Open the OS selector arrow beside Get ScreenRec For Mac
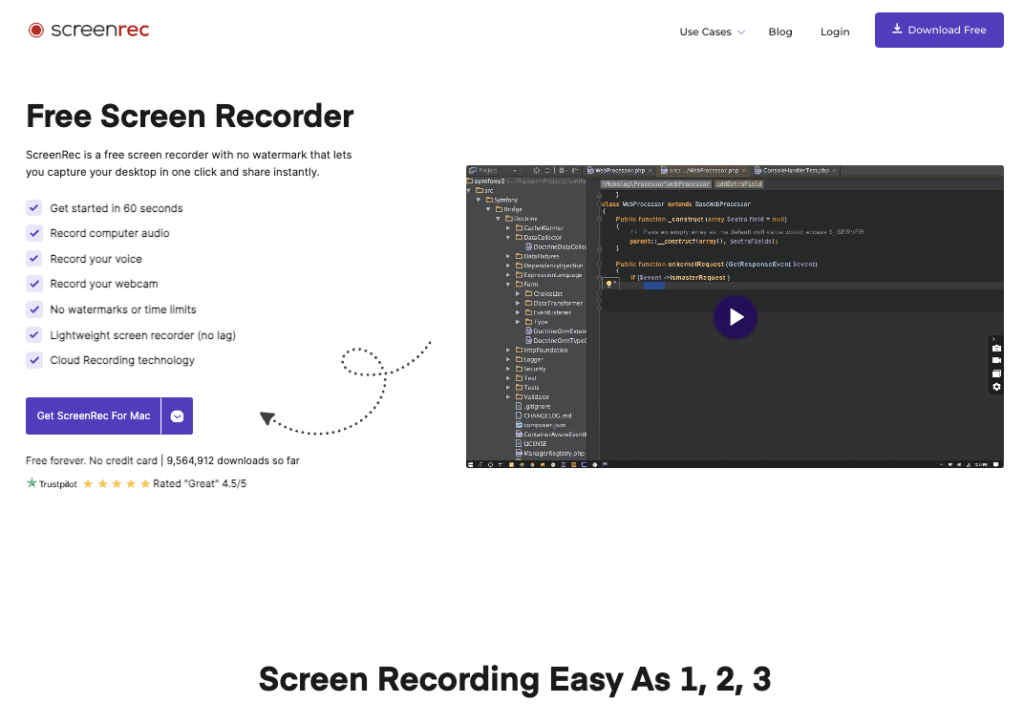The height and width of the screenshot is (724, 1024). pyautogui.click(x=178, y=416)
